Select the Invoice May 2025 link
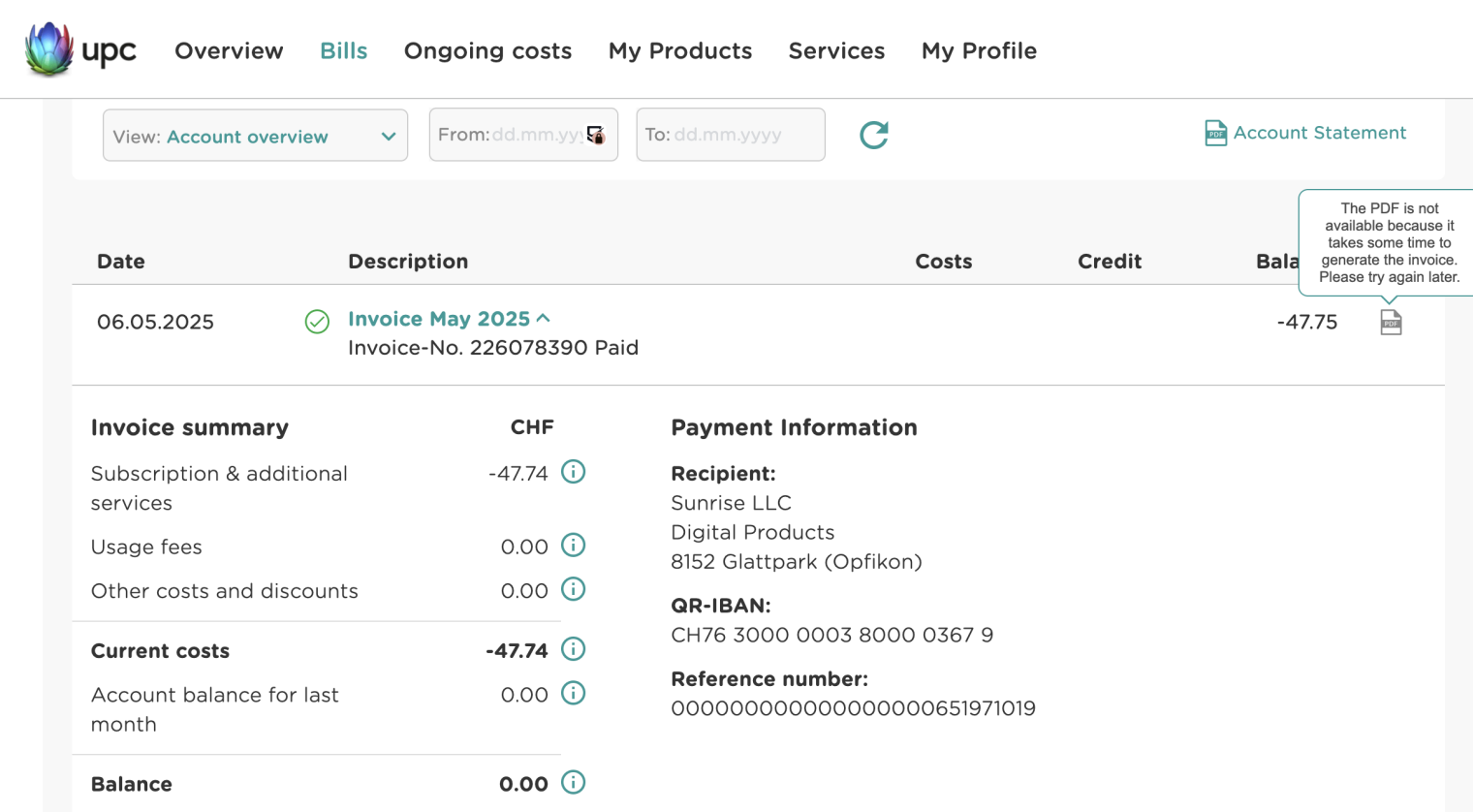 coord(439,318)
